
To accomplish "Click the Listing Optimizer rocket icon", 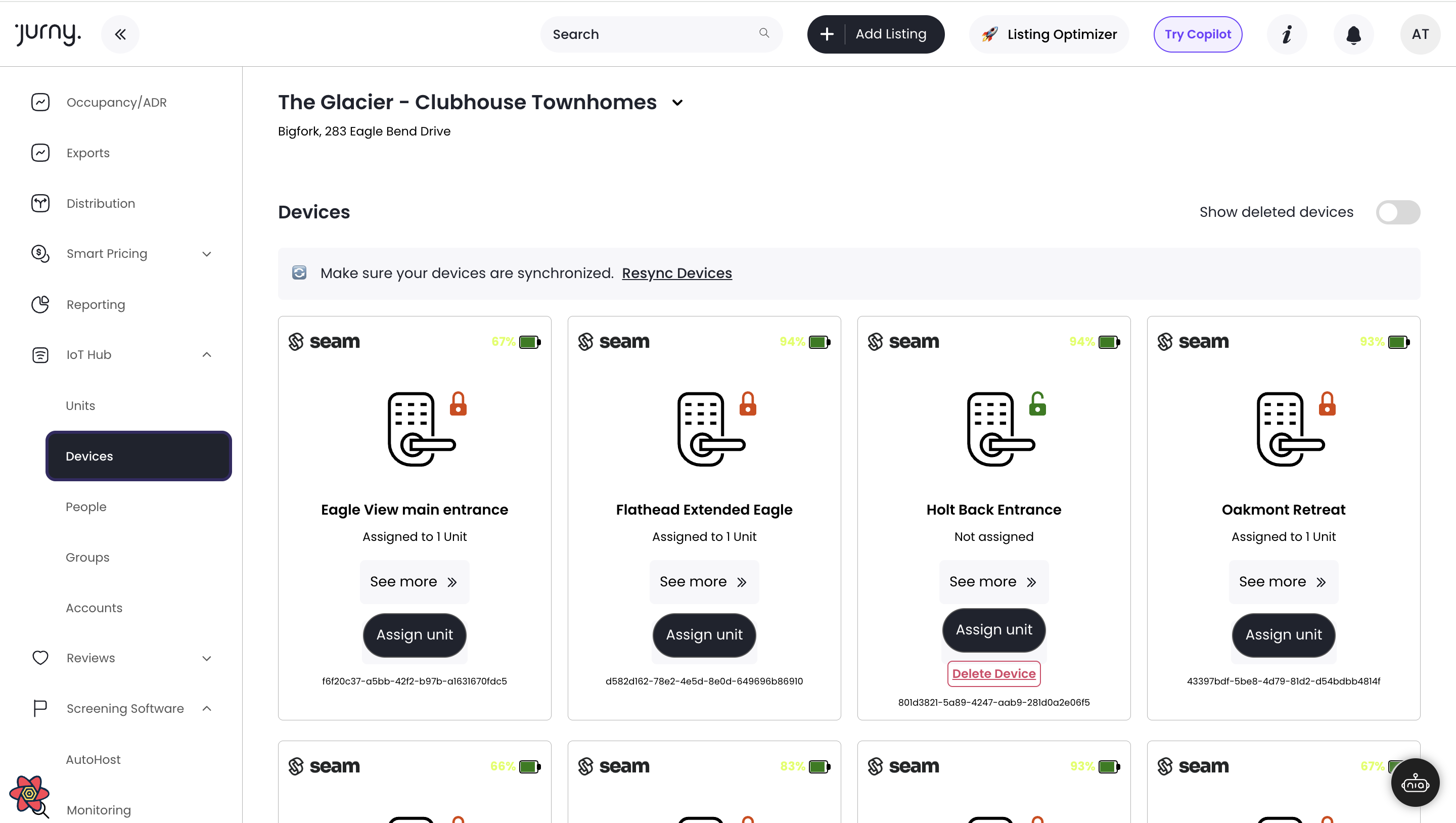I will click(990, 34).
